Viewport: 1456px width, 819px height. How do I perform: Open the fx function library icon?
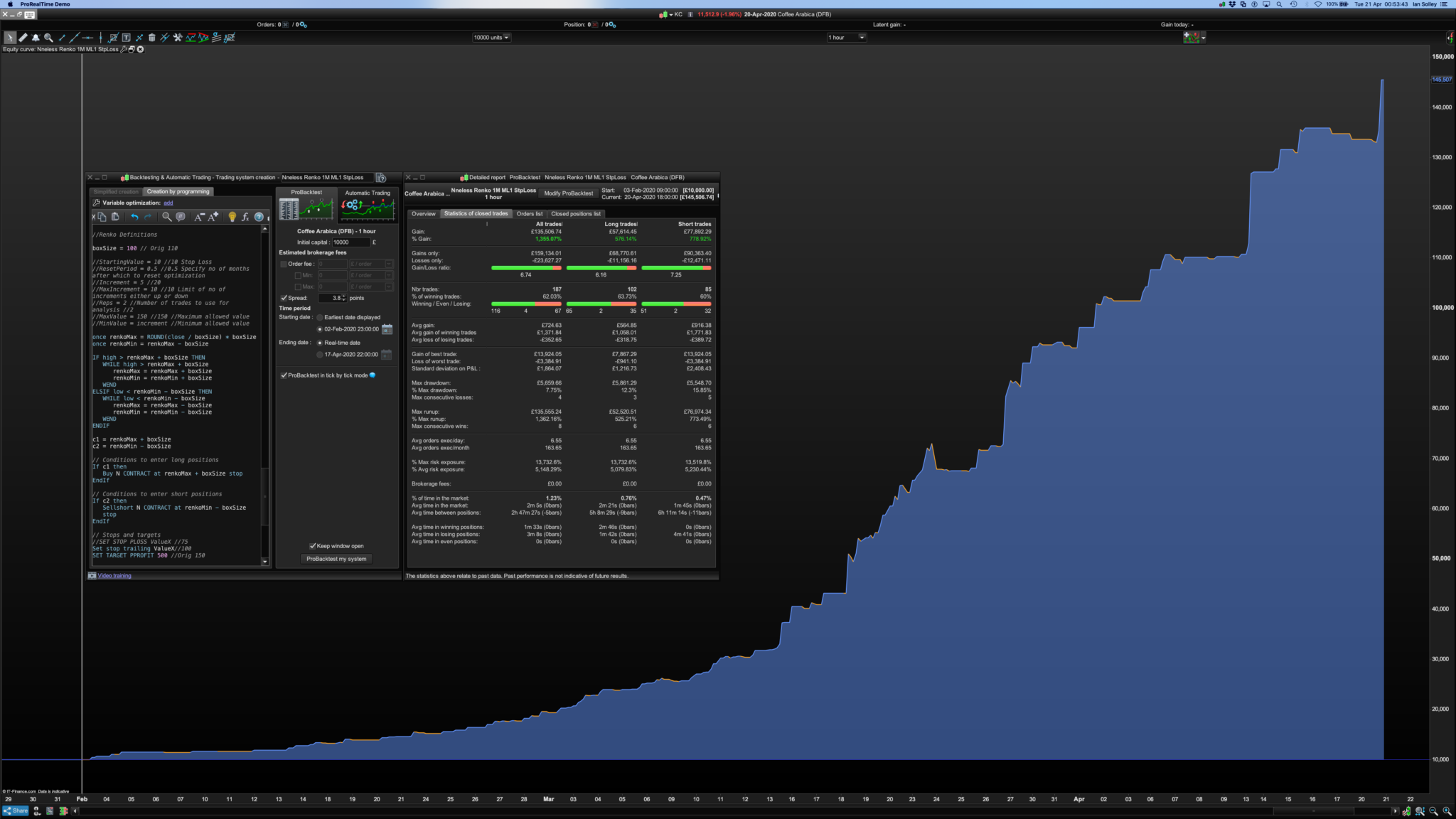pos(245,217)
